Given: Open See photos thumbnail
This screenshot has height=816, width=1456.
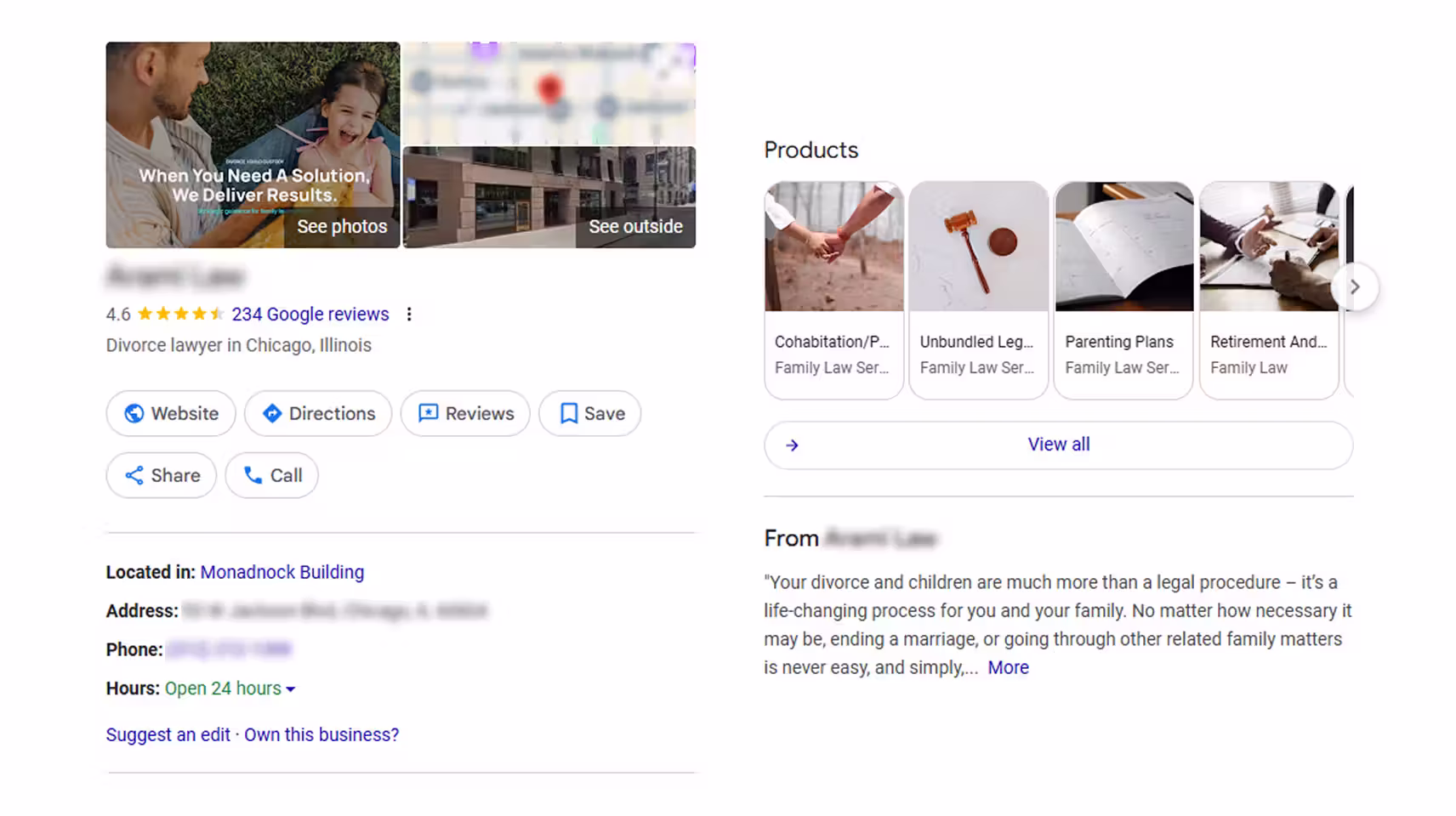Looking at the screenshot, I should pos(253,145).
